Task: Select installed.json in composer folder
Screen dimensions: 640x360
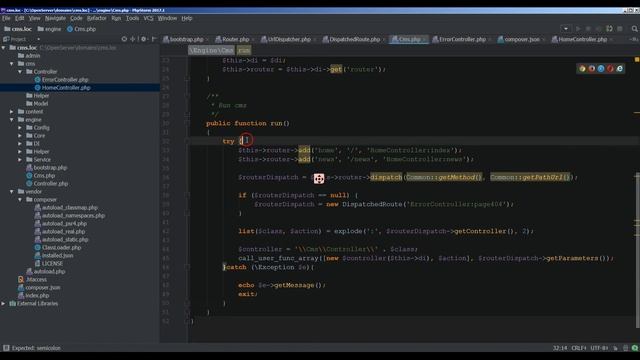Action: point(57,256)
